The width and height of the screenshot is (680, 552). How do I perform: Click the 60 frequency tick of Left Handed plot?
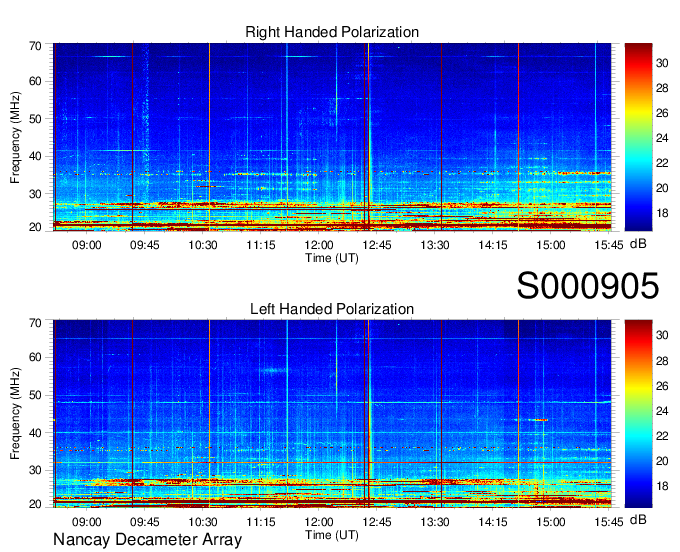35,358
